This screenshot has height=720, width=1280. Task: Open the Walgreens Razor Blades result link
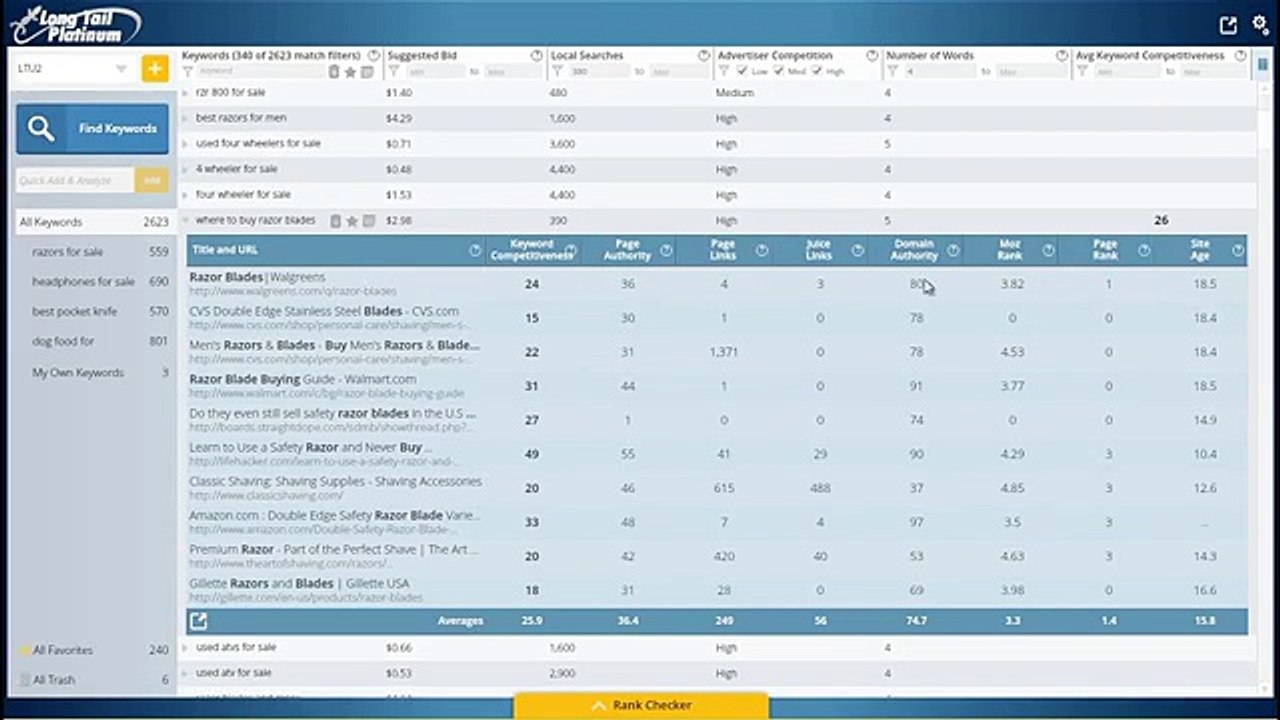point(257,277)
